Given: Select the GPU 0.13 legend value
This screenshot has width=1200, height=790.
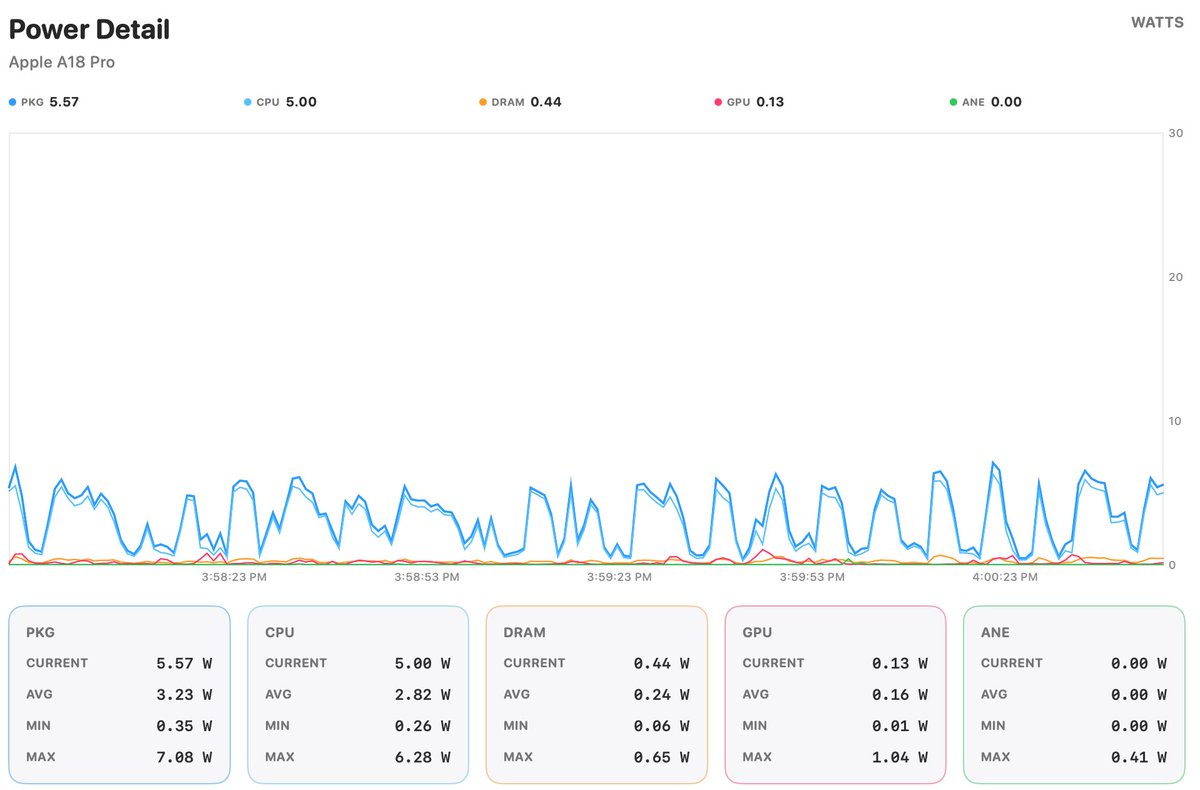Looking at the screenshot, I should (771, 102).
